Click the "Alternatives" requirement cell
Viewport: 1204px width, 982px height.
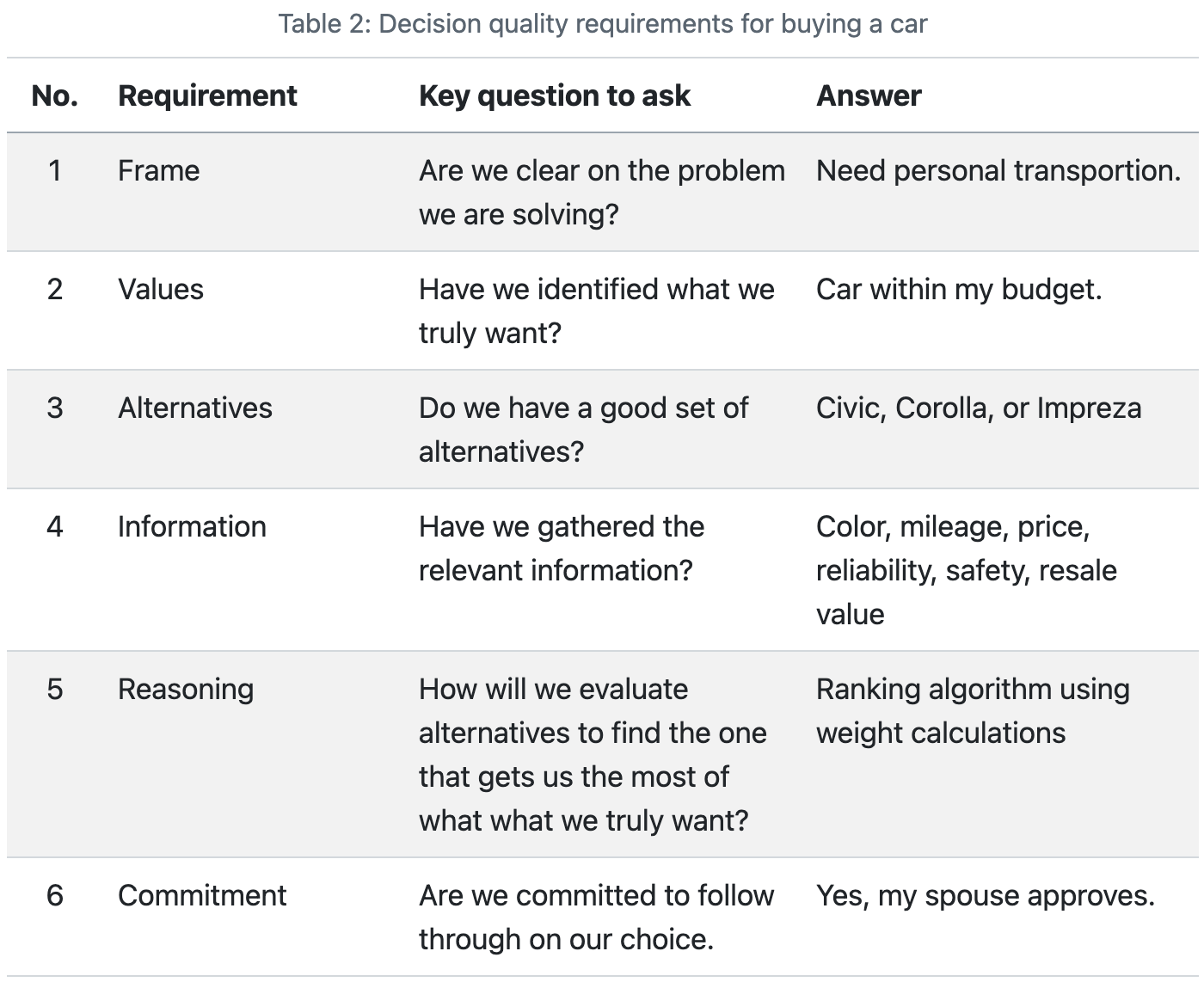(194, 408)
